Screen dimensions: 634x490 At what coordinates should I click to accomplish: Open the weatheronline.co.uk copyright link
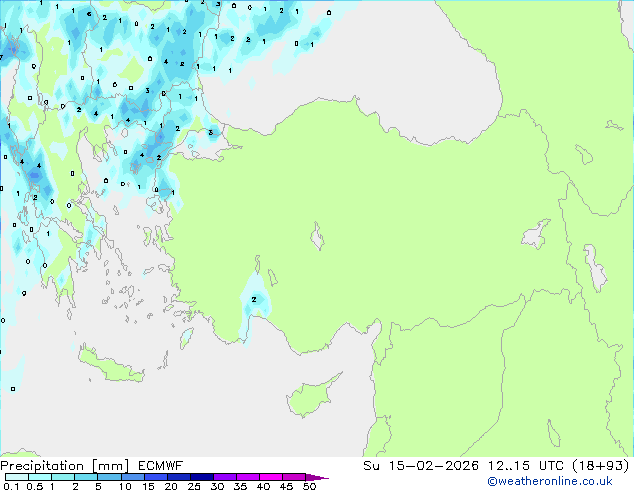click(550, 481)
